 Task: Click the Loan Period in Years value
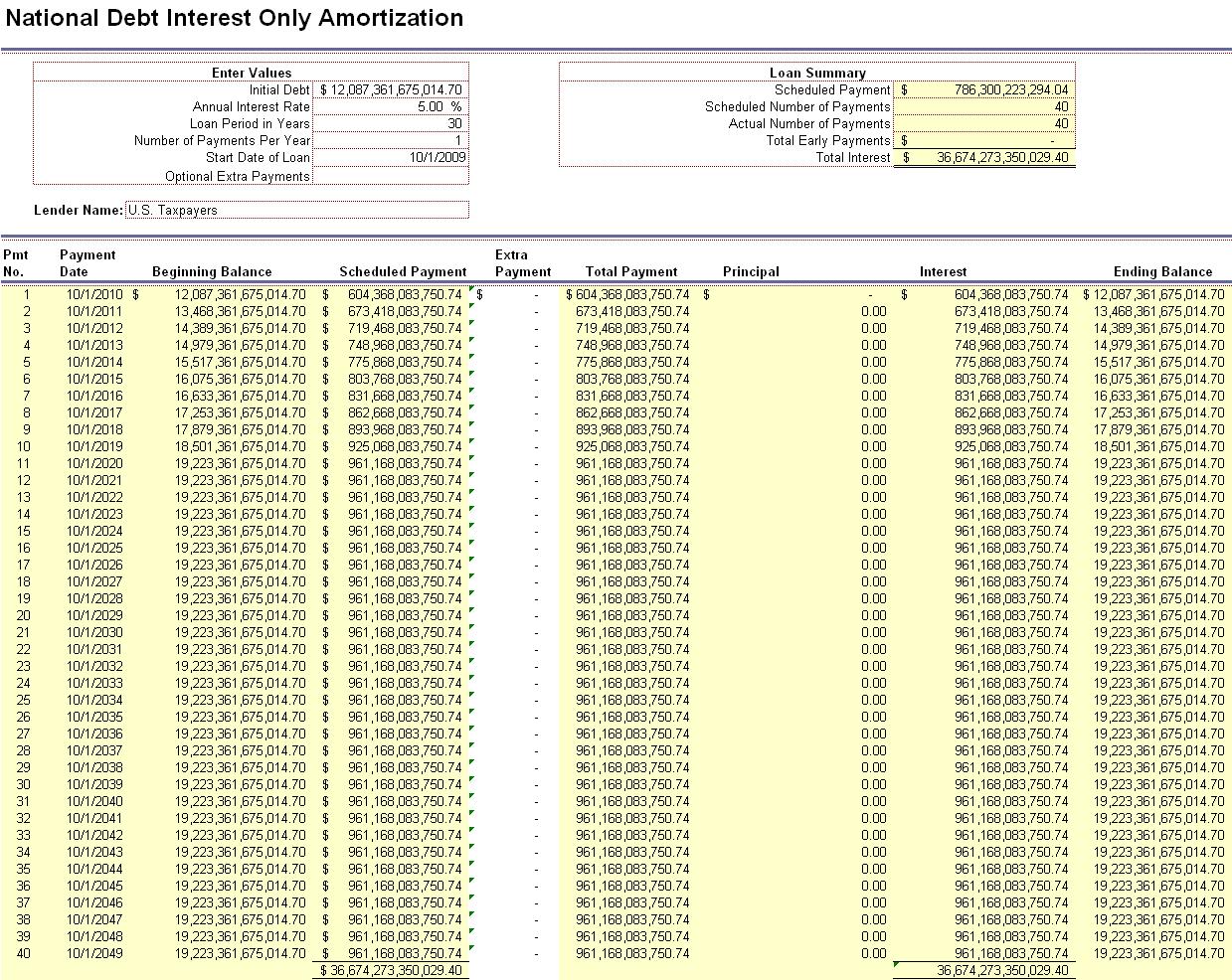tap(391, 123)
